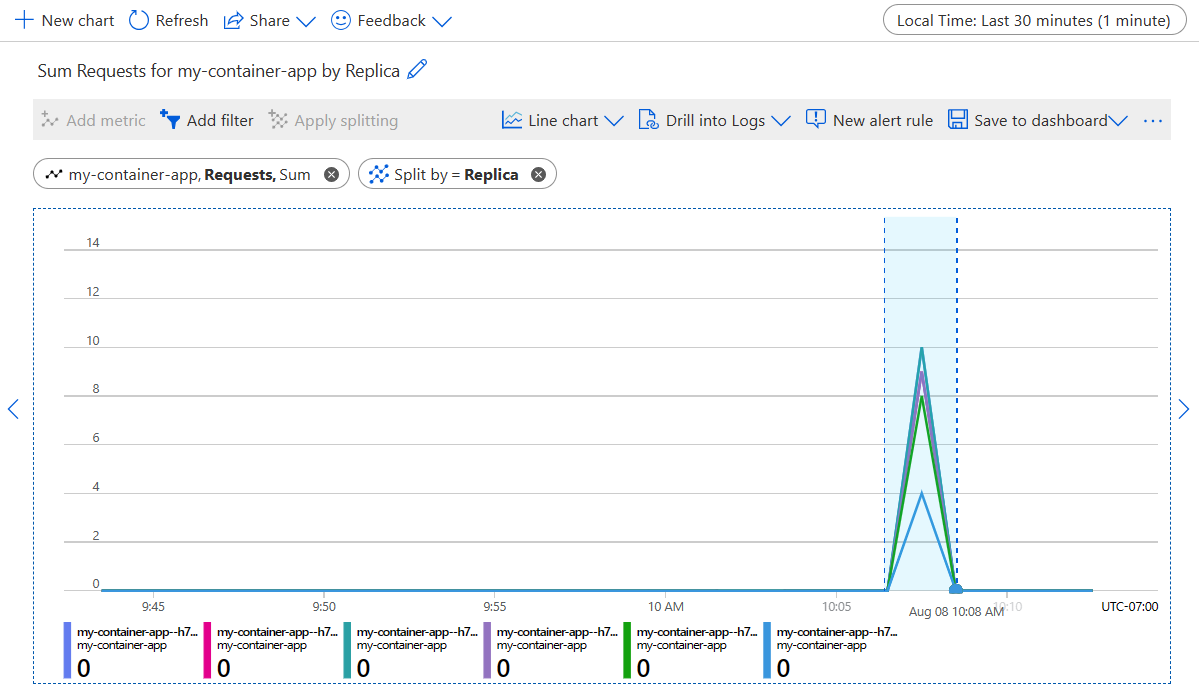Remove the Requests Sum metric filter
Viewport: 1199px width, 694px height.
330,173
